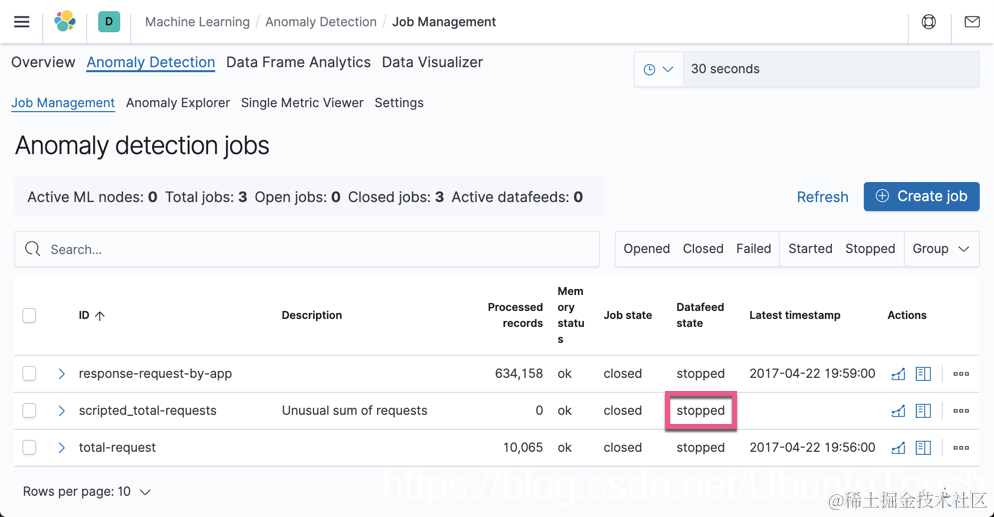Open the help menu icon
Viewport: 994px width, 517px height.
point(929,22)
